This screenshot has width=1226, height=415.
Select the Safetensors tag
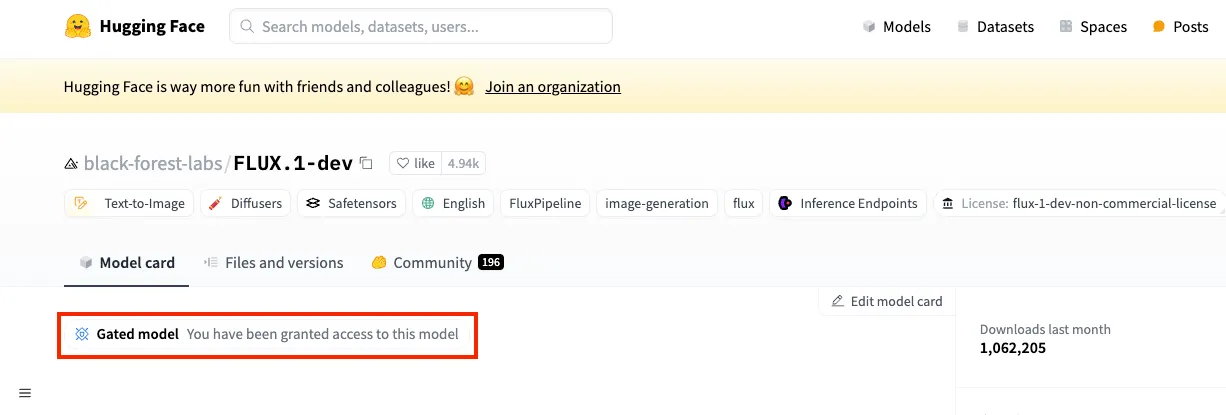pos(352,203)
